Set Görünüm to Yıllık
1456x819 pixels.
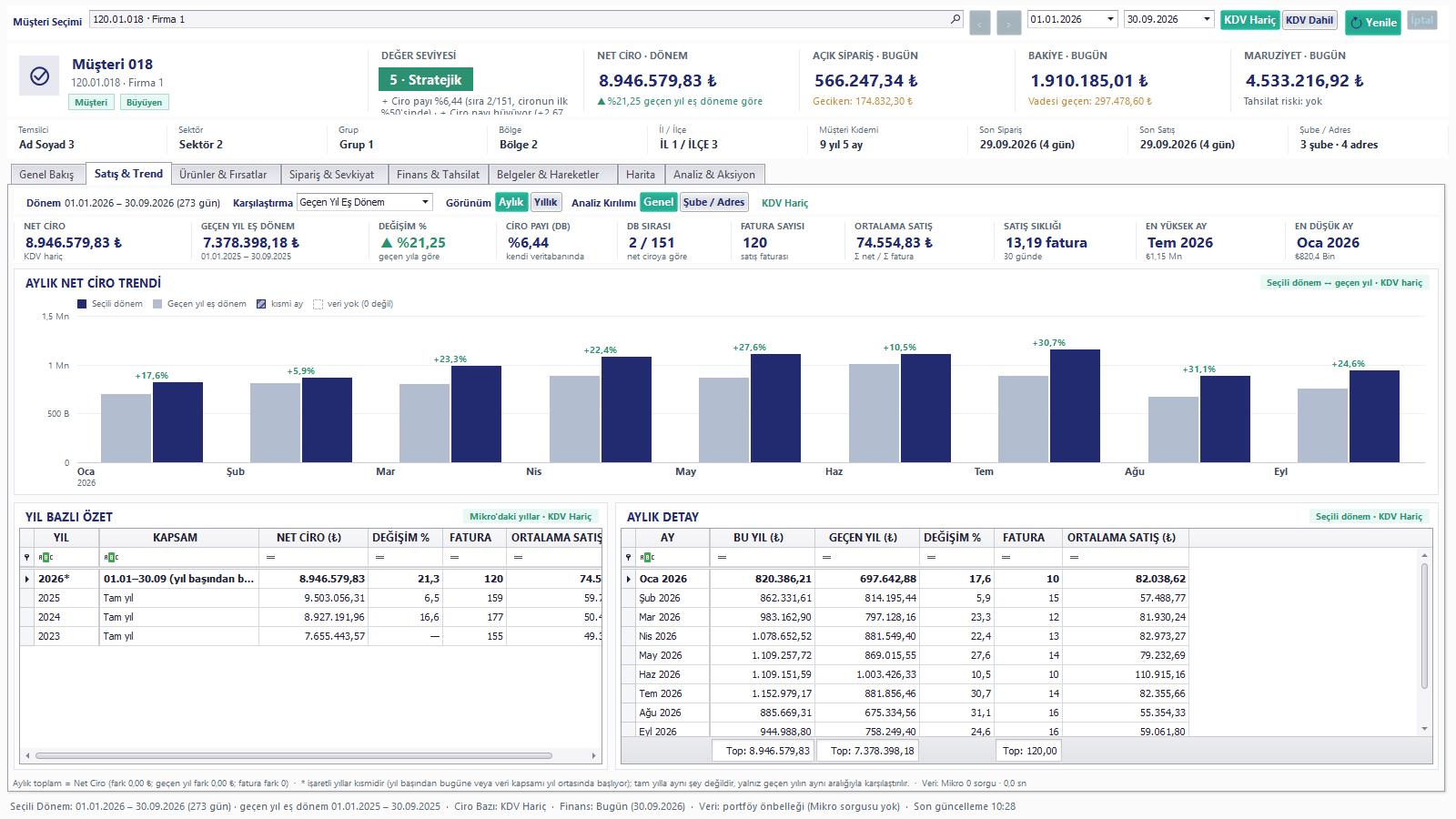click(x=546, y=202)
